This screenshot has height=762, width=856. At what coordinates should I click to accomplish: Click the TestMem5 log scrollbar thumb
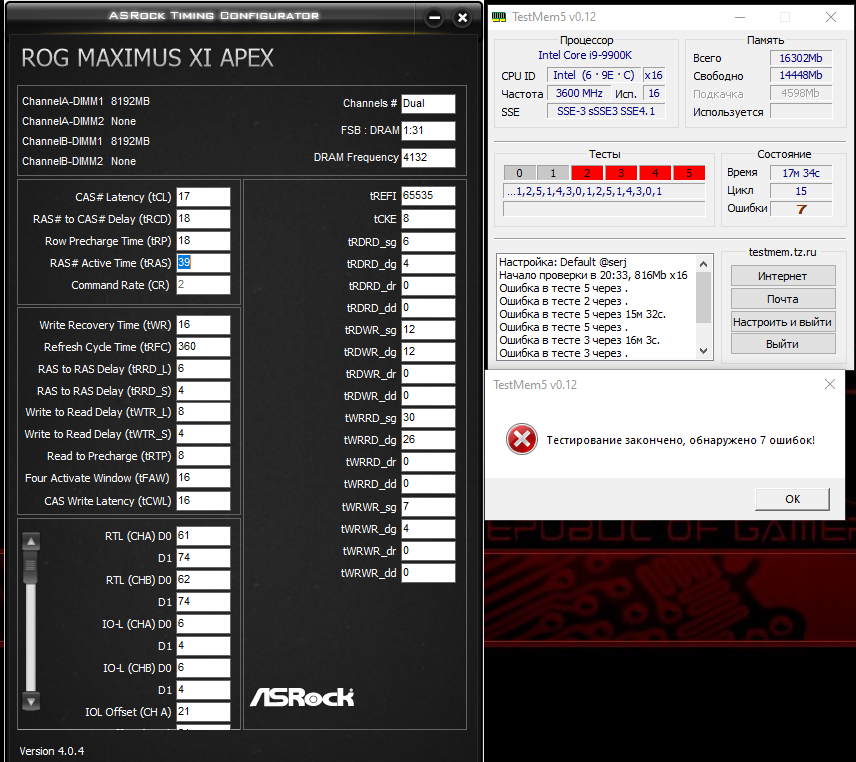[703, 297]
